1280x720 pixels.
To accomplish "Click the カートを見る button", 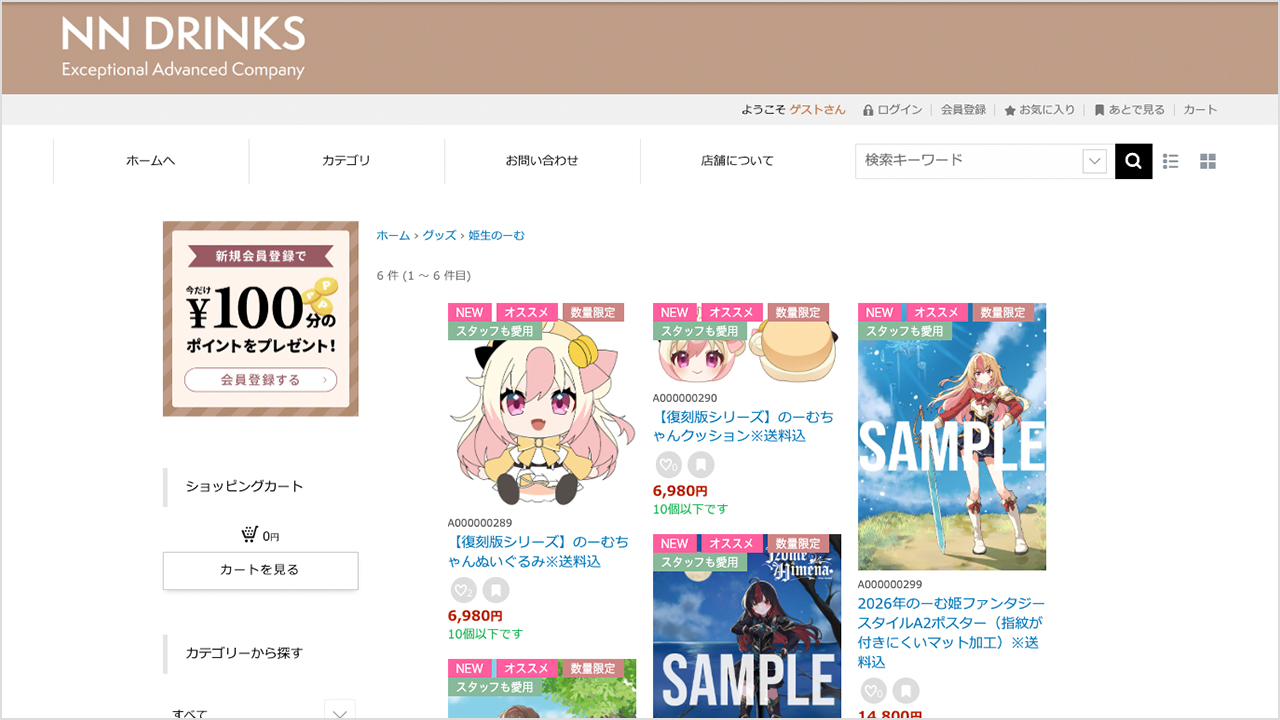I will 260,570.
